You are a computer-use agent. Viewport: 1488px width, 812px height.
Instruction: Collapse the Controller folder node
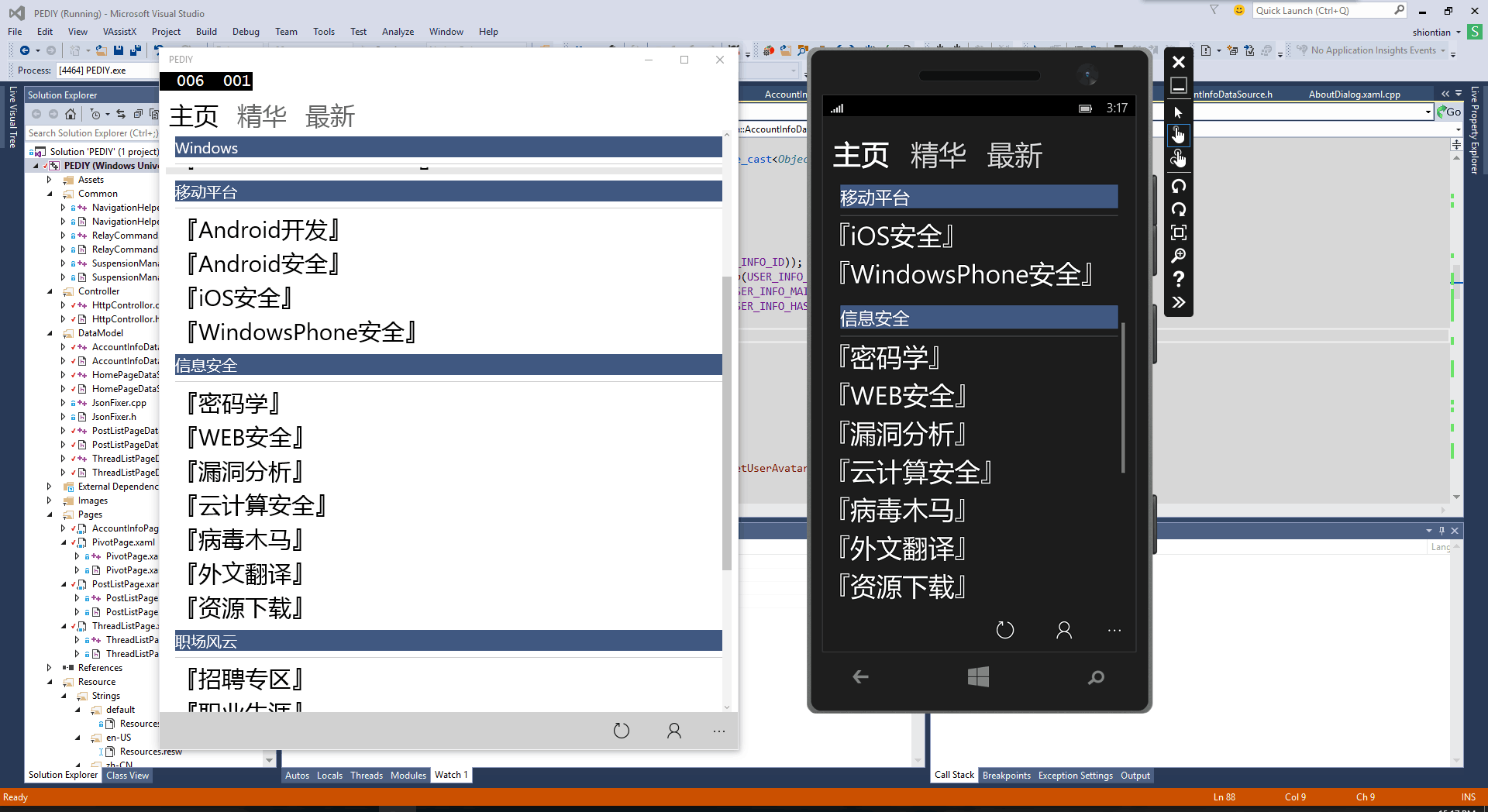tap(50, 291)
